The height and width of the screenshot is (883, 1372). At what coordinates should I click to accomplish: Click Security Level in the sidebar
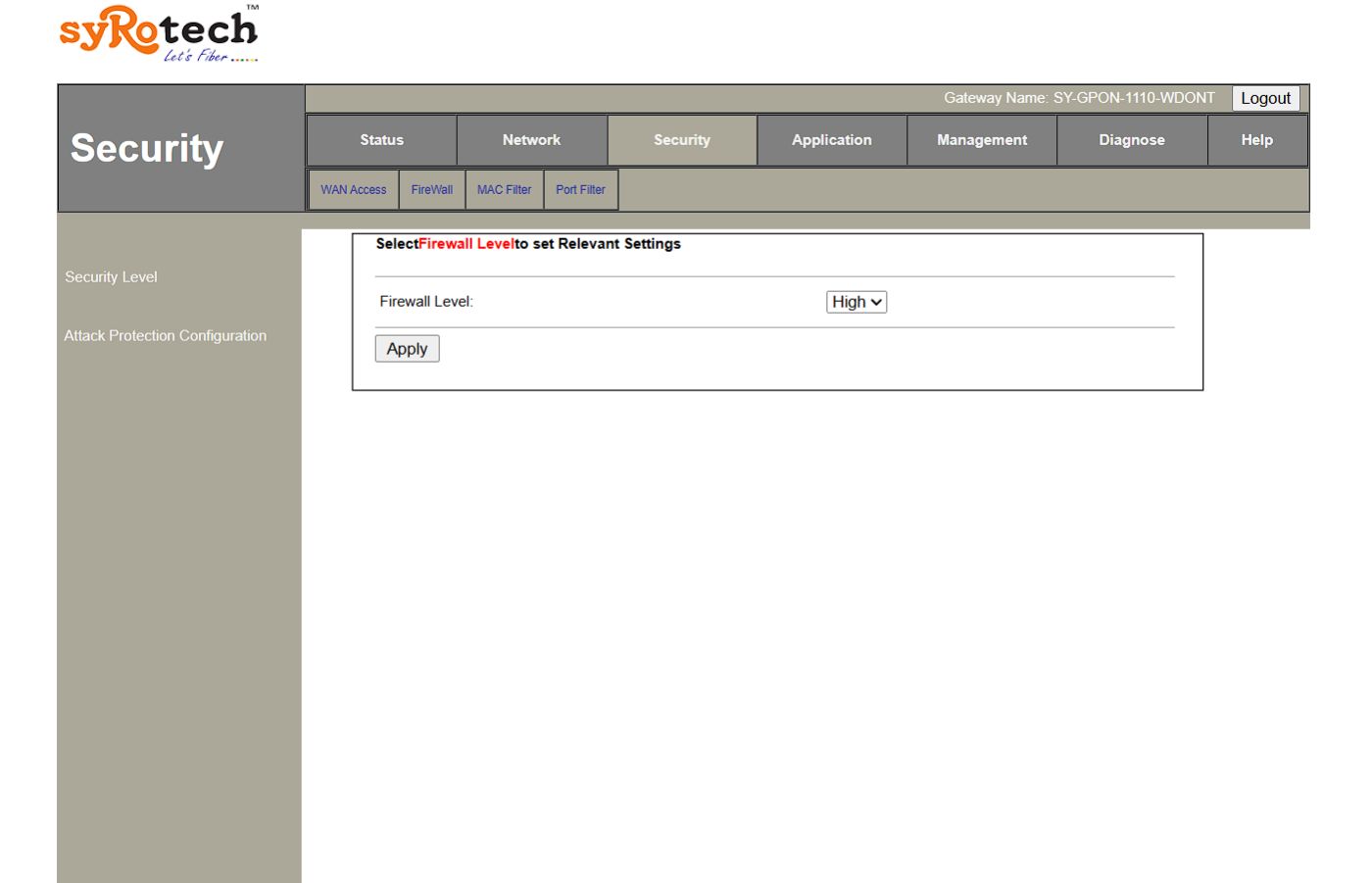pos(111,277)
